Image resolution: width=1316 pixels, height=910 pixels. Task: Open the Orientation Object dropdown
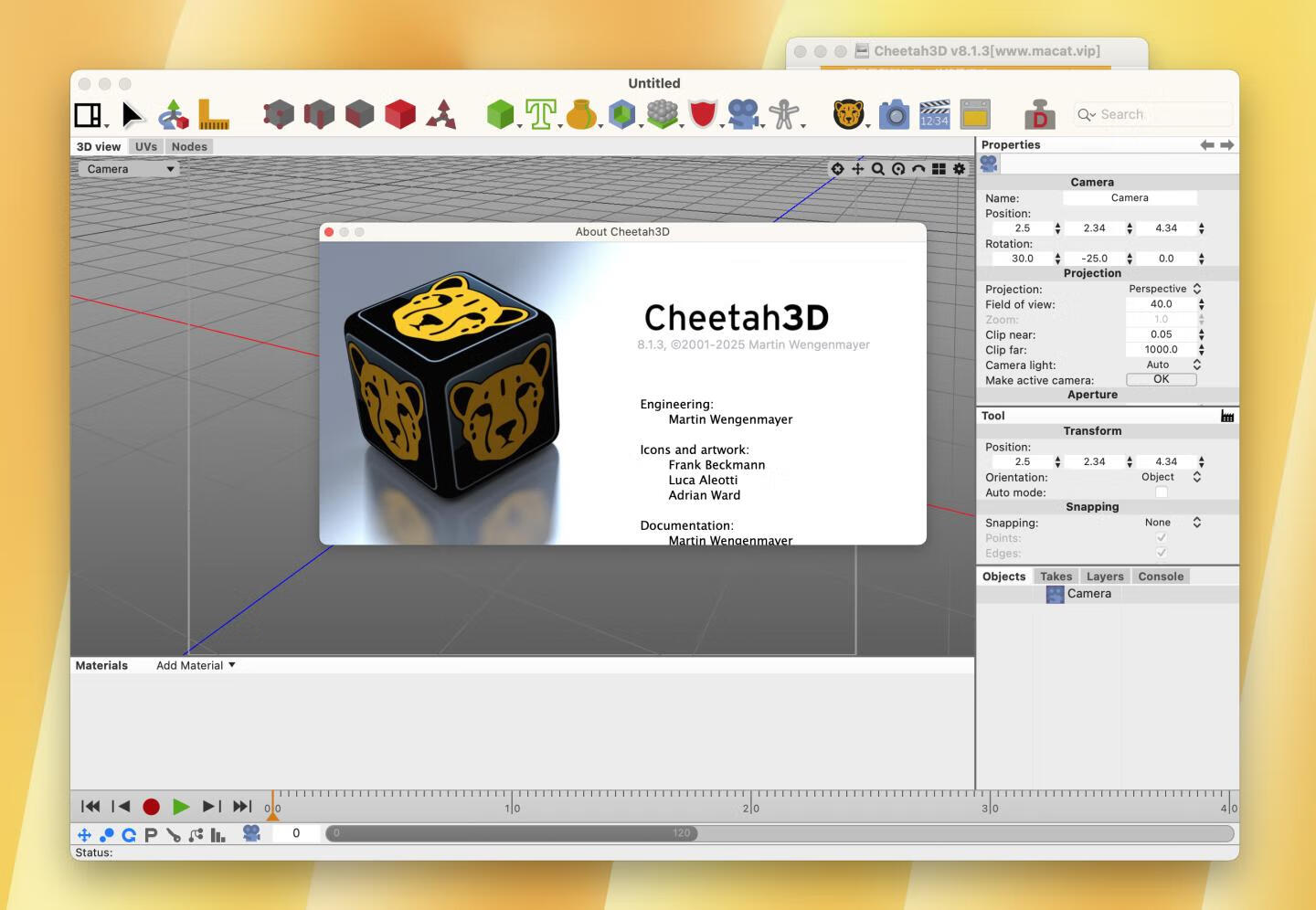pos(1164,477)
